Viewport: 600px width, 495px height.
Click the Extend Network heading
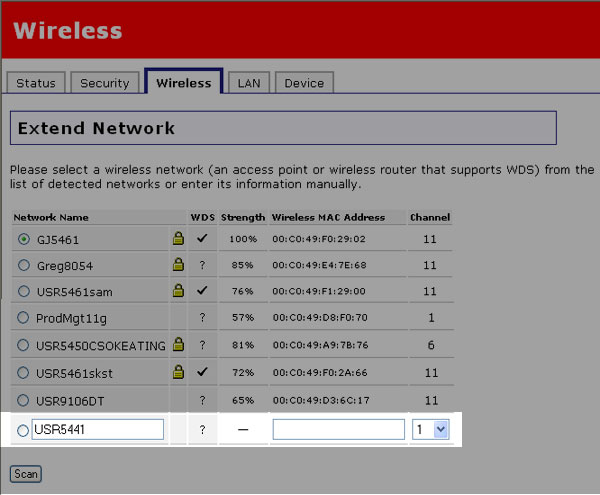pyautogui.click(x=96, y=128)
